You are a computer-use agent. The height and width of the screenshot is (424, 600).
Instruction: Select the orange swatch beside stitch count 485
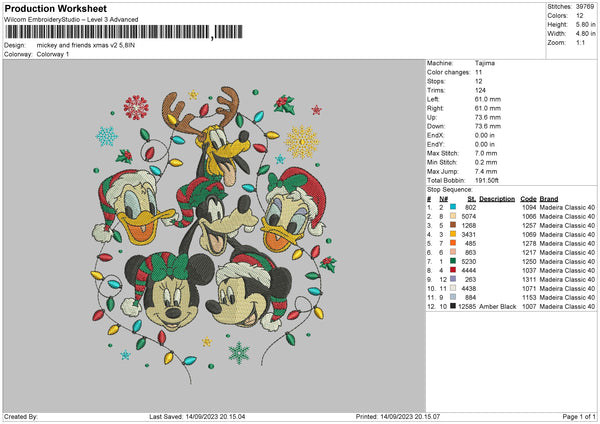(x=453, y=243)
